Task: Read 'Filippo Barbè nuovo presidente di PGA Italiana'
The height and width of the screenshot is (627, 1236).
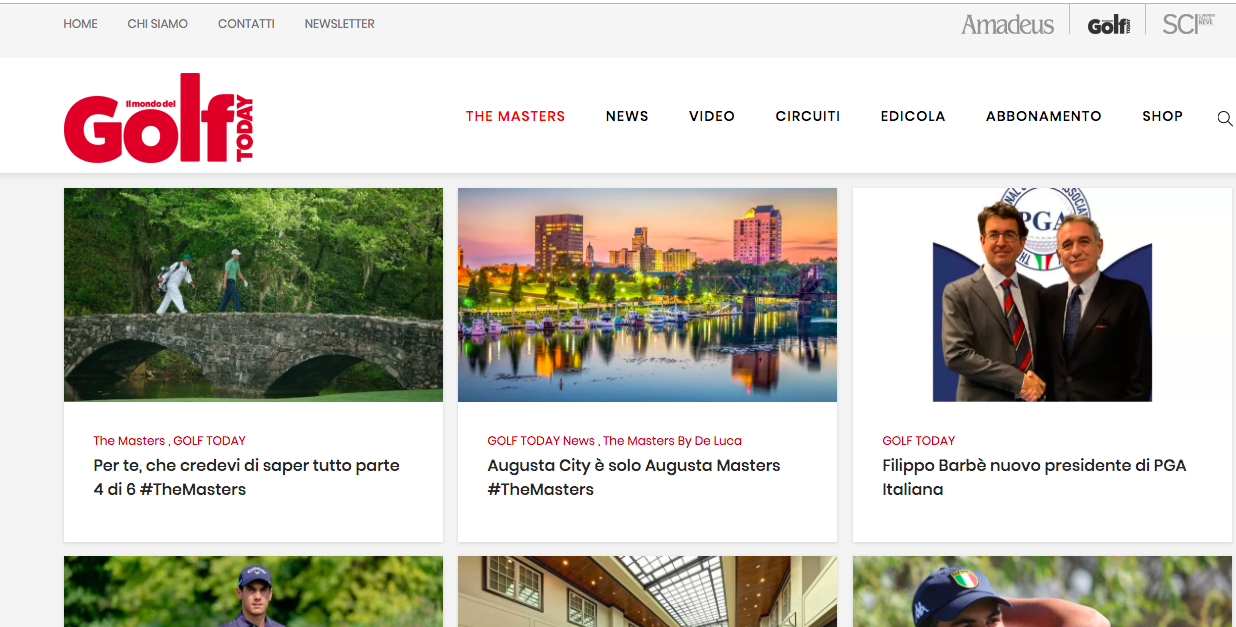Action: pos(1033,477)
